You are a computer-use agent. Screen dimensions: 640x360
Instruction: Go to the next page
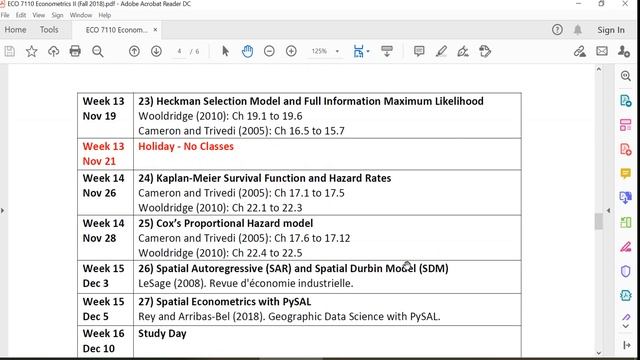pos(156,51)
